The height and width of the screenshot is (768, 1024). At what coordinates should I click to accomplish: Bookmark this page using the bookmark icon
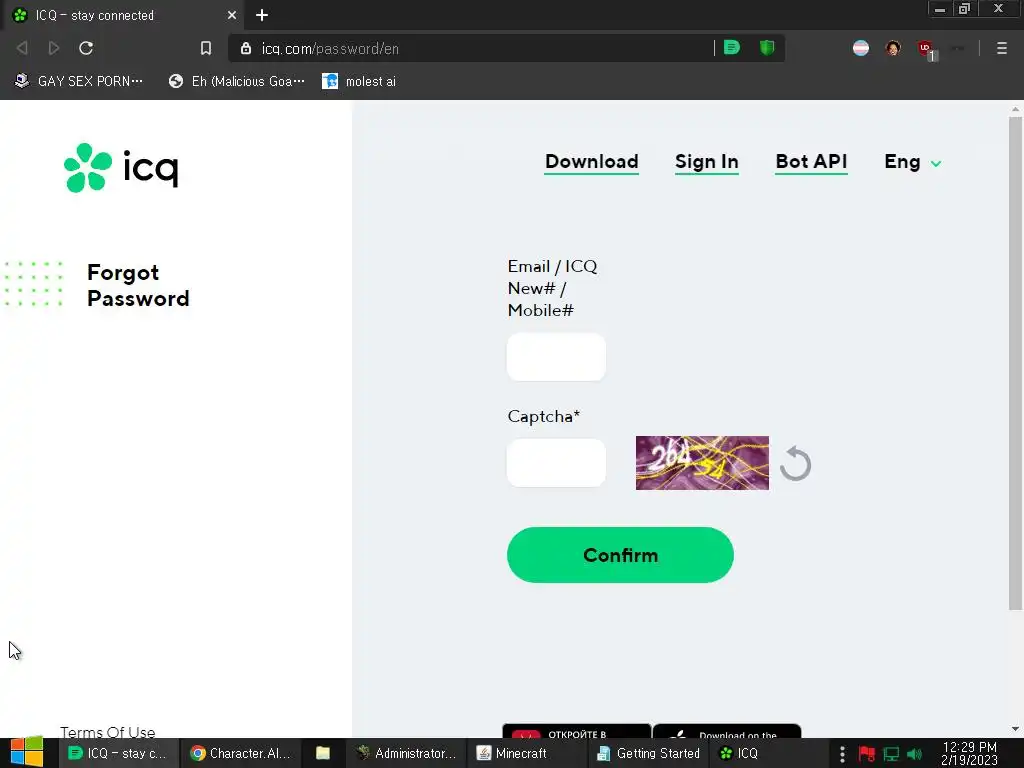[206, 48]
